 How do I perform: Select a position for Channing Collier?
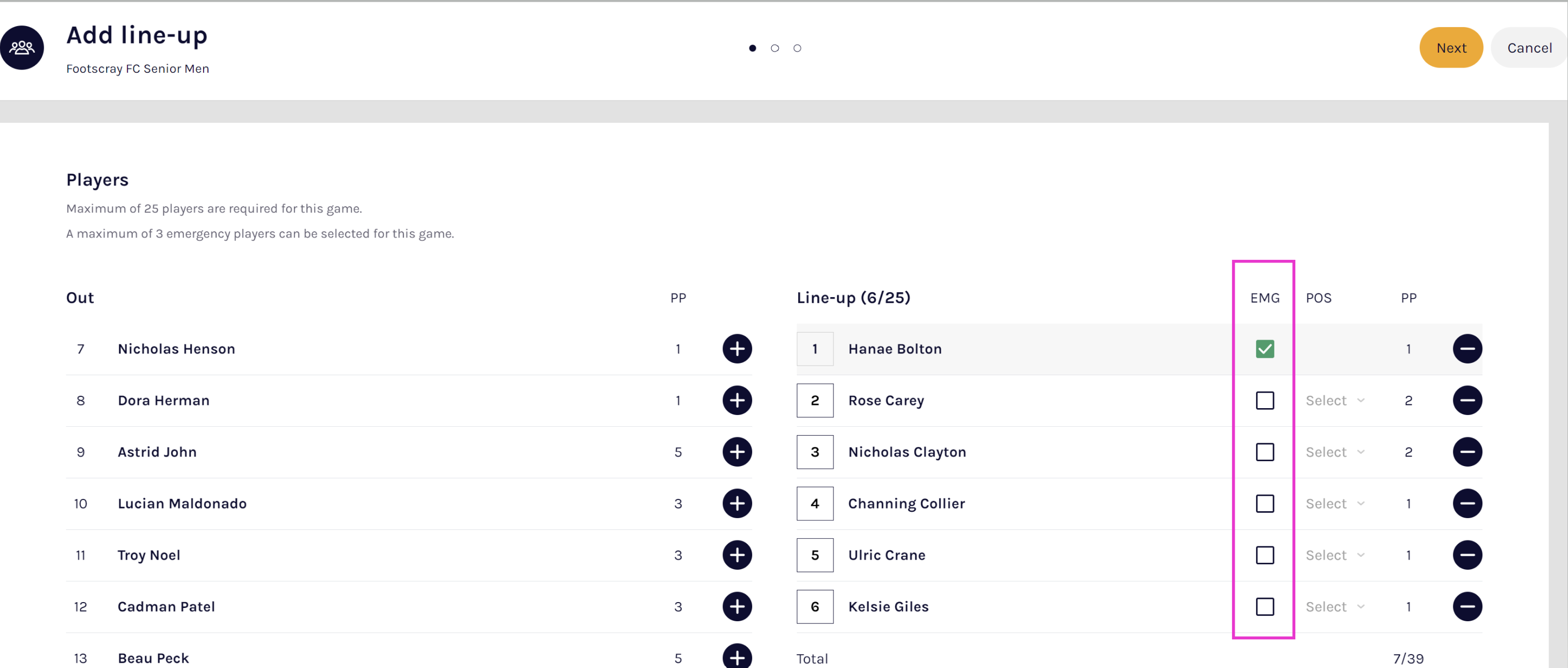click(1334, 503)
